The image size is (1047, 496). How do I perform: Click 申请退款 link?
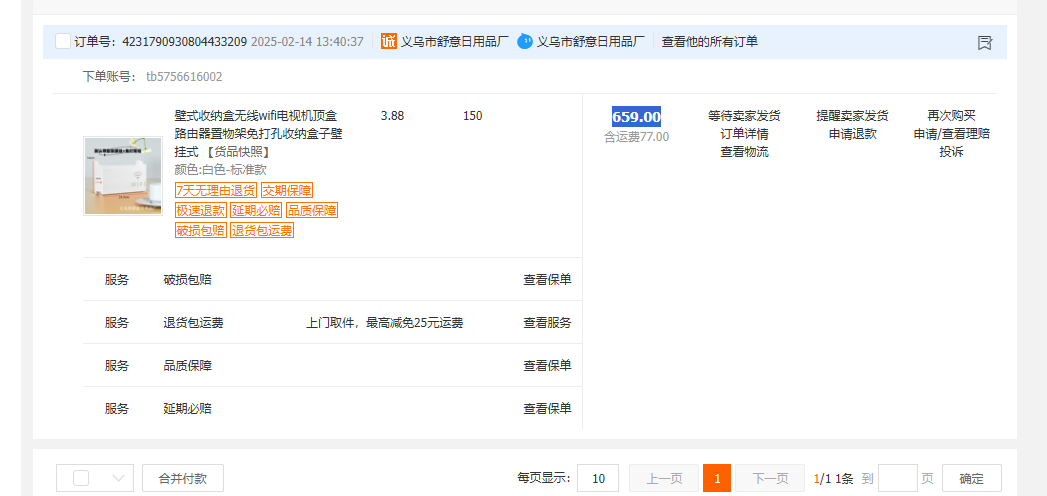click(x=852, y=134)
